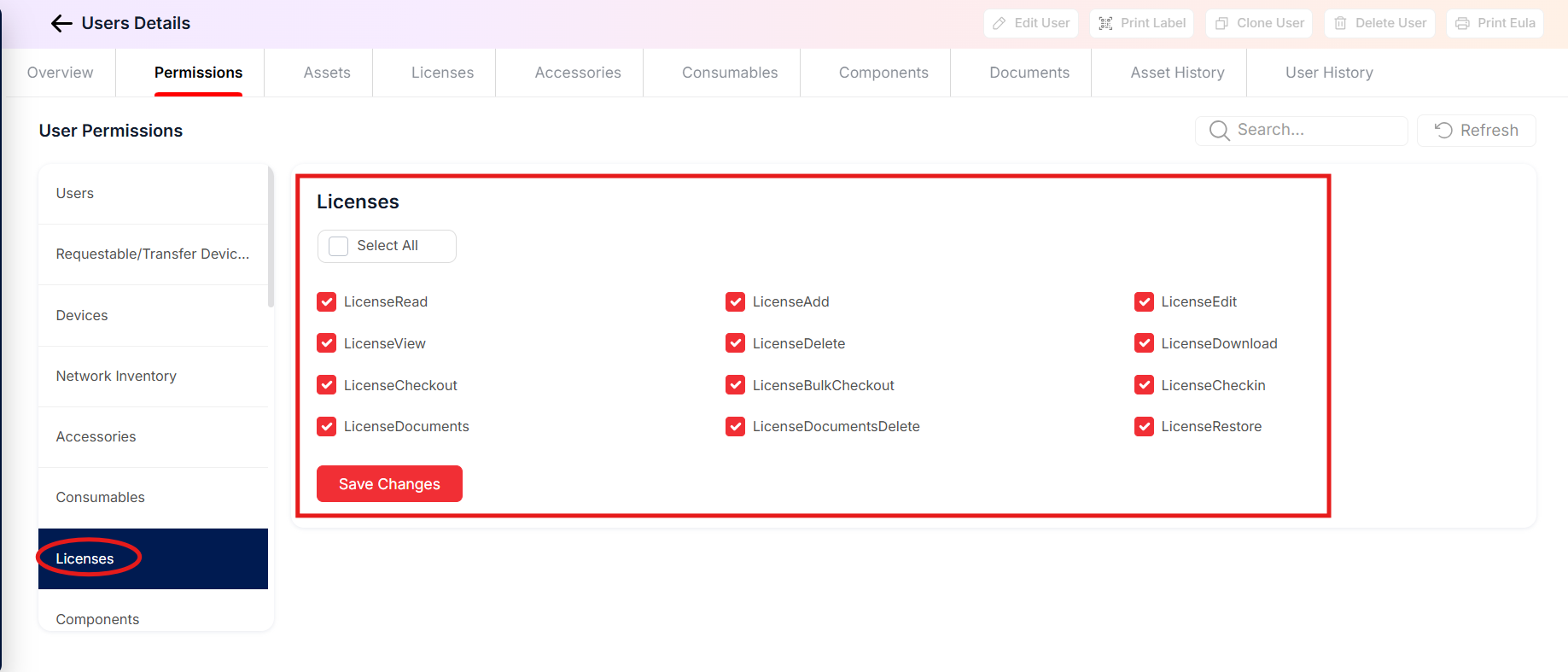
Task: Uncheck the LicenseDownload permission
Action: (1144, 343)
